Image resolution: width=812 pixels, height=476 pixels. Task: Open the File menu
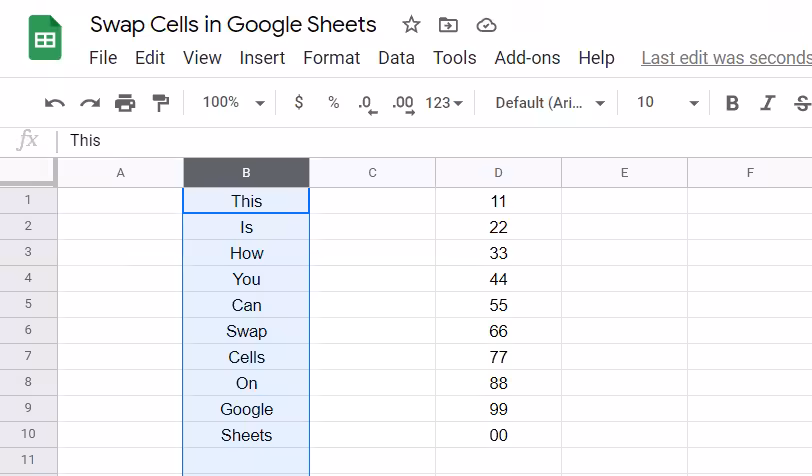(103, 57)
